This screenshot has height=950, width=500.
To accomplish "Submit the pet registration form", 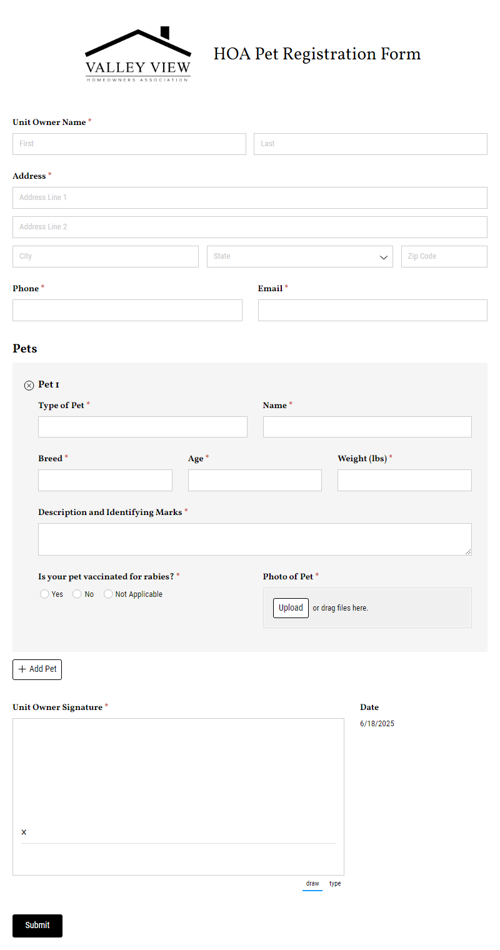I will coord(38,925).
